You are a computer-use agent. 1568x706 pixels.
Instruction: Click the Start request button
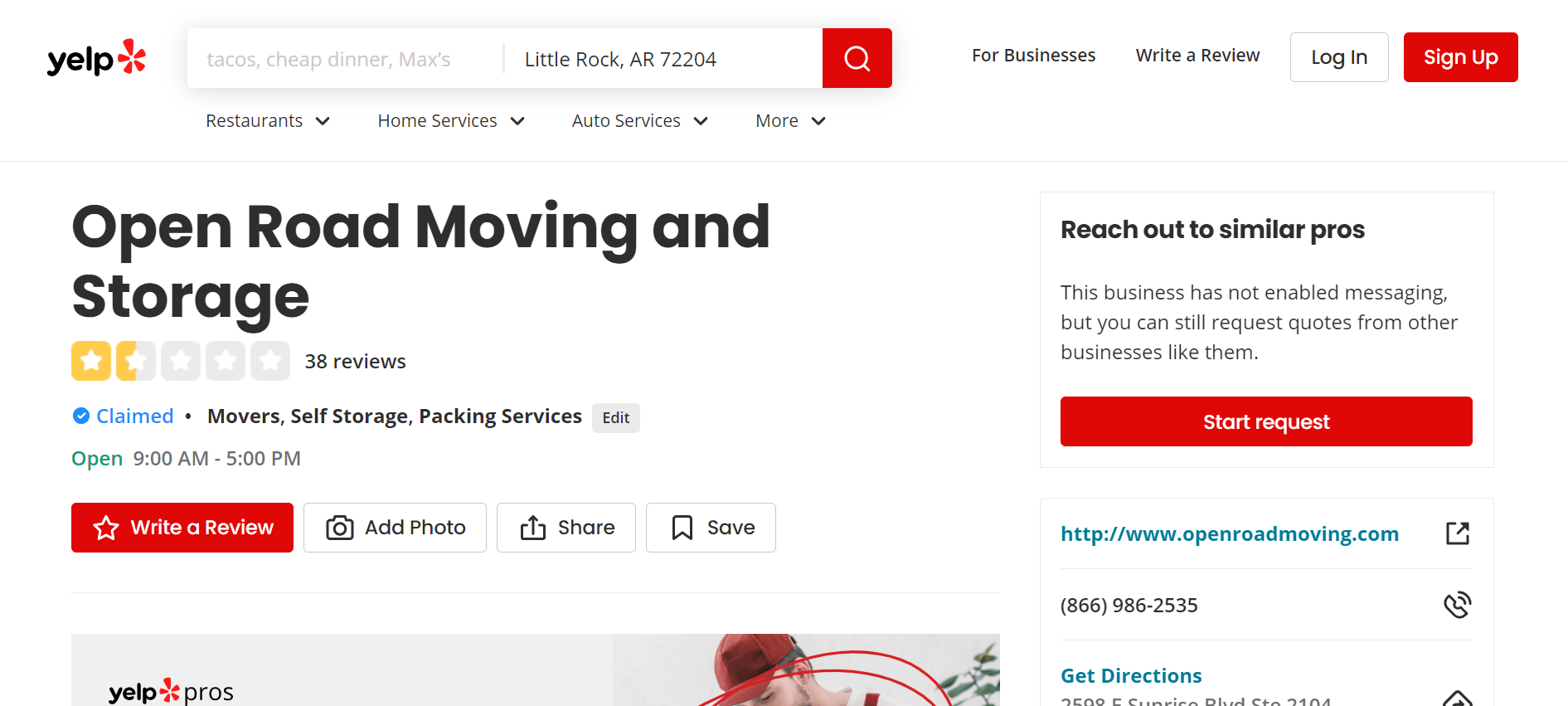pos(1266,421)
